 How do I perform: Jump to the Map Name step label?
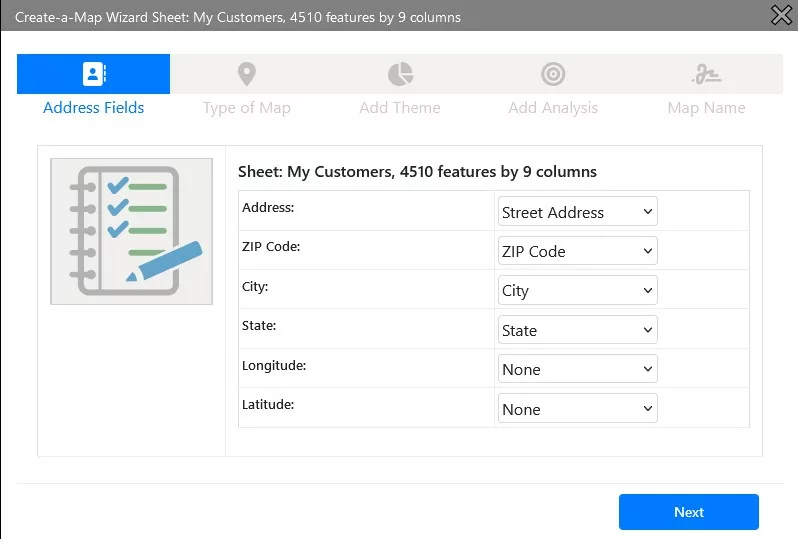pos(706,108)
